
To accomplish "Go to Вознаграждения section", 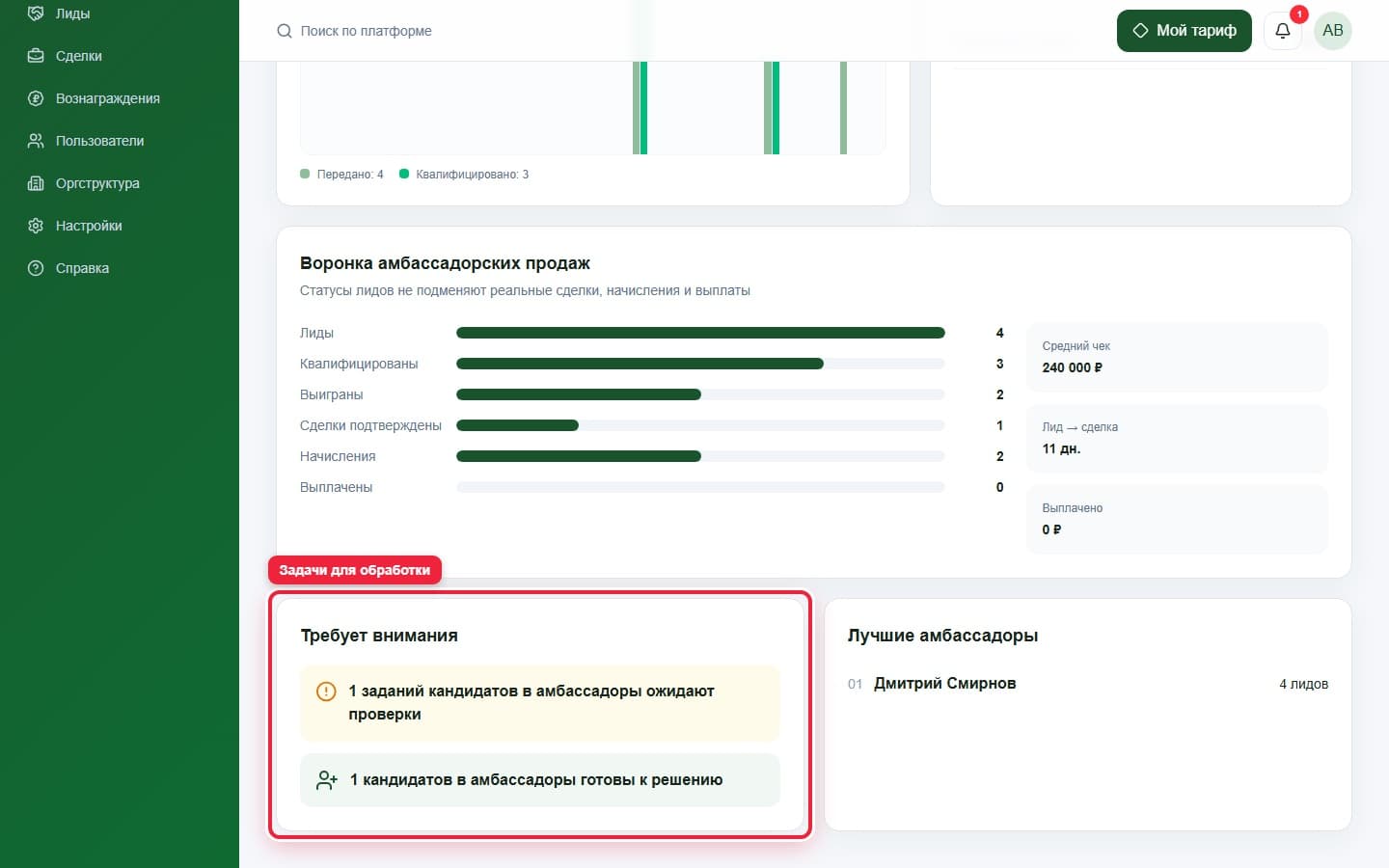I will tap(120, 98).
